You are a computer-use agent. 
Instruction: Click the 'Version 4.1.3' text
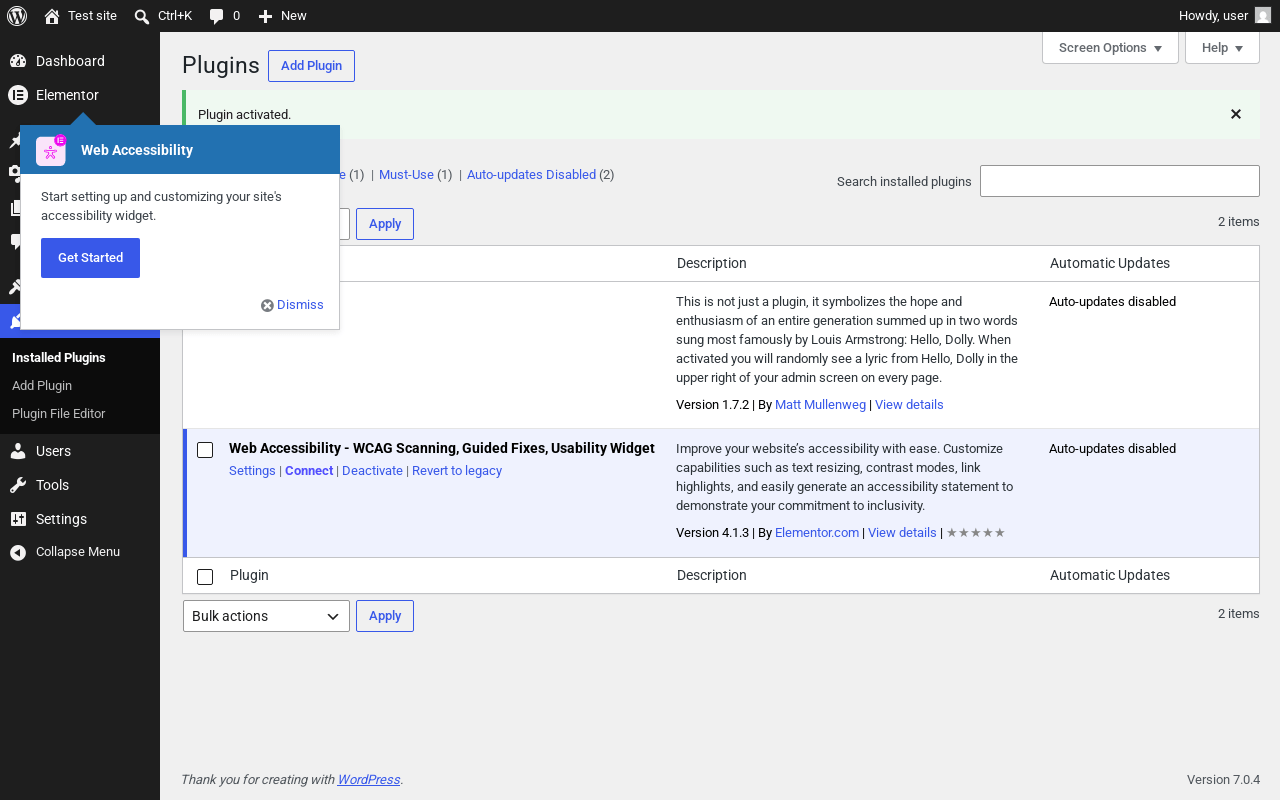point(712,533)
